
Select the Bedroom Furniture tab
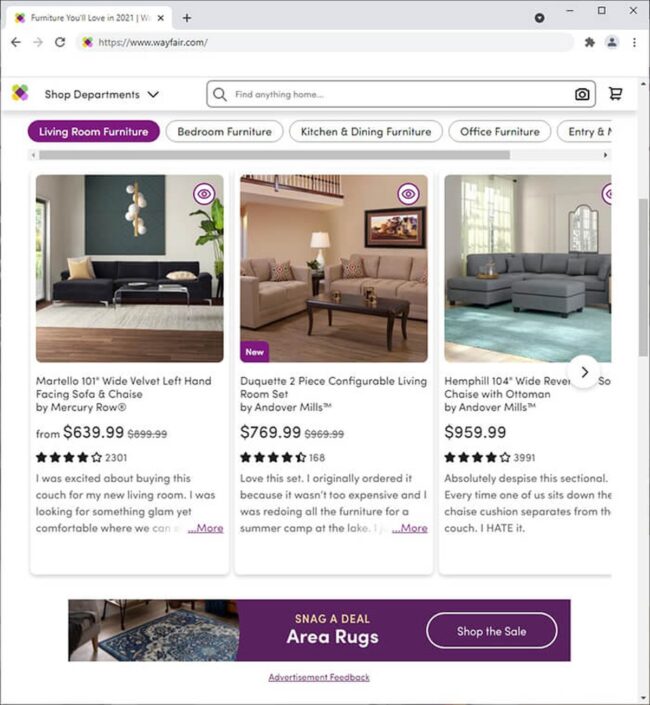tap(224, 132)
